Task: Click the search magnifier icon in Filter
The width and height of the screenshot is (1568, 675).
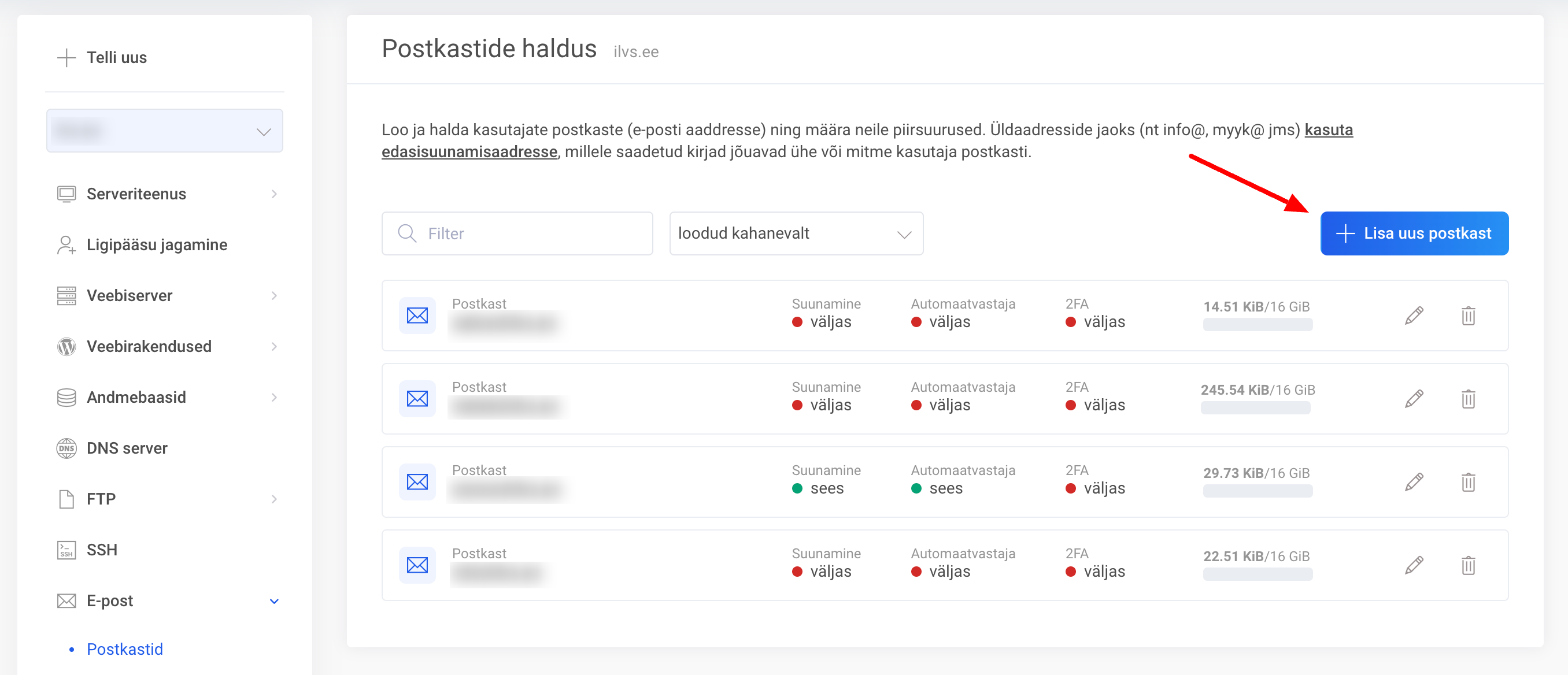Action: tap(406, 233)
